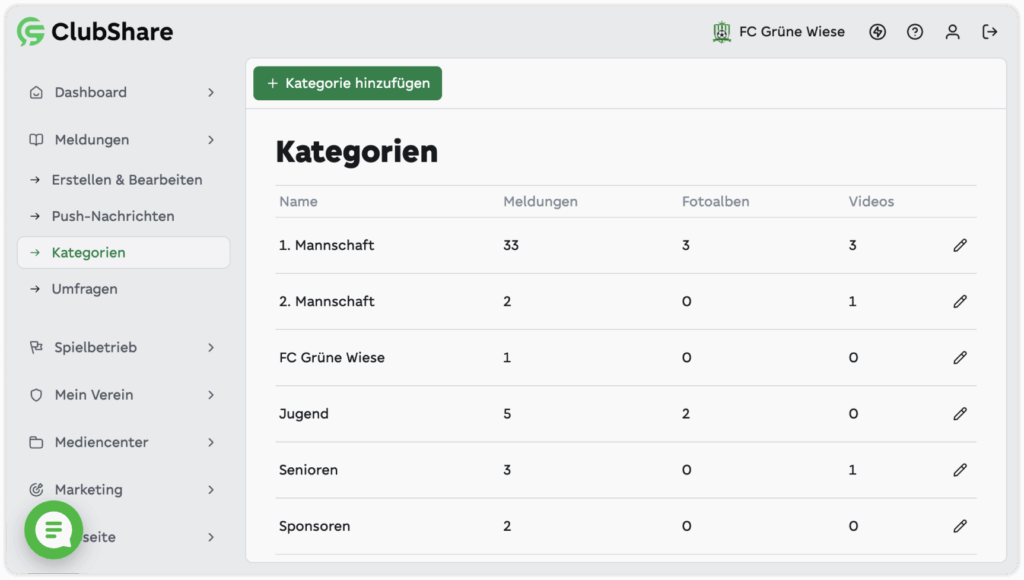Click the Videos column header
1024x580 pixels.
(x=871, y=202)
